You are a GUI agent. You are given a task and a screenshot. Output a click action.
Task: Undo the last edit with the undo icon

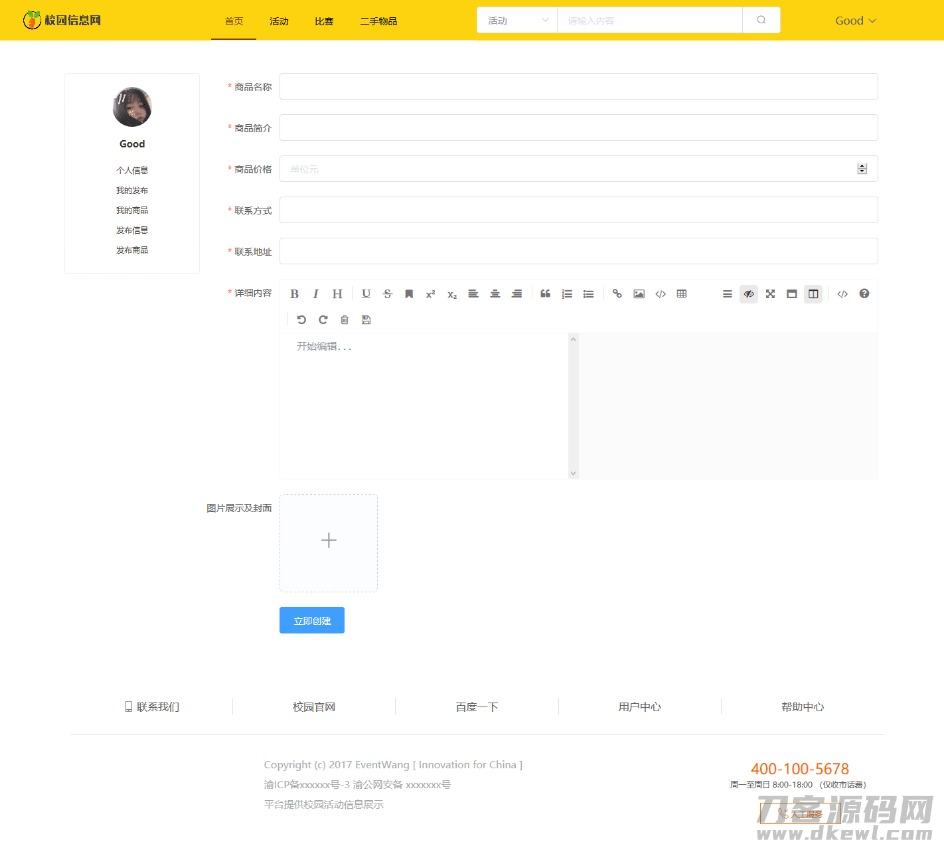click(x=301, y=319)
